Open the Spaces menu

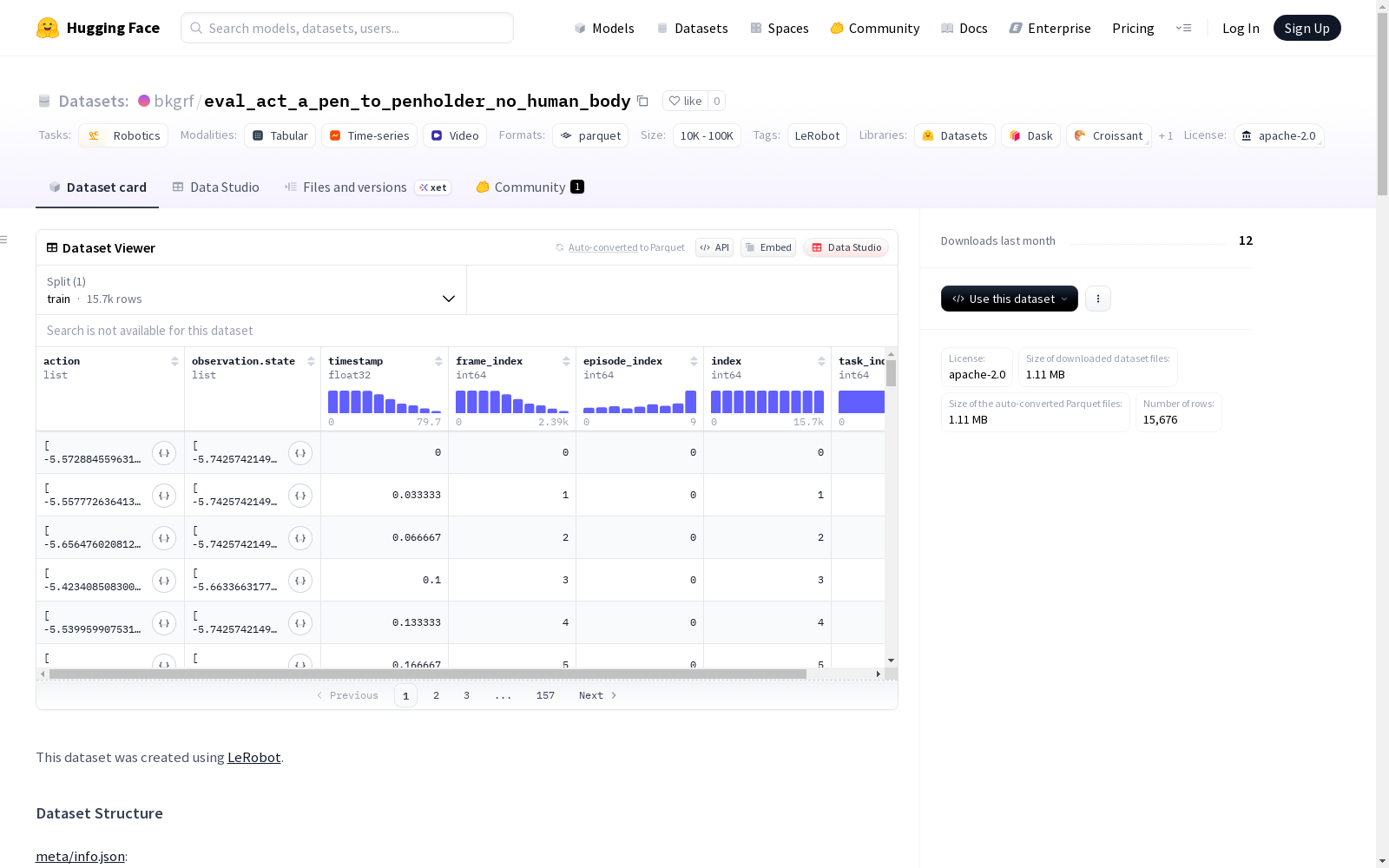[780, 28]
